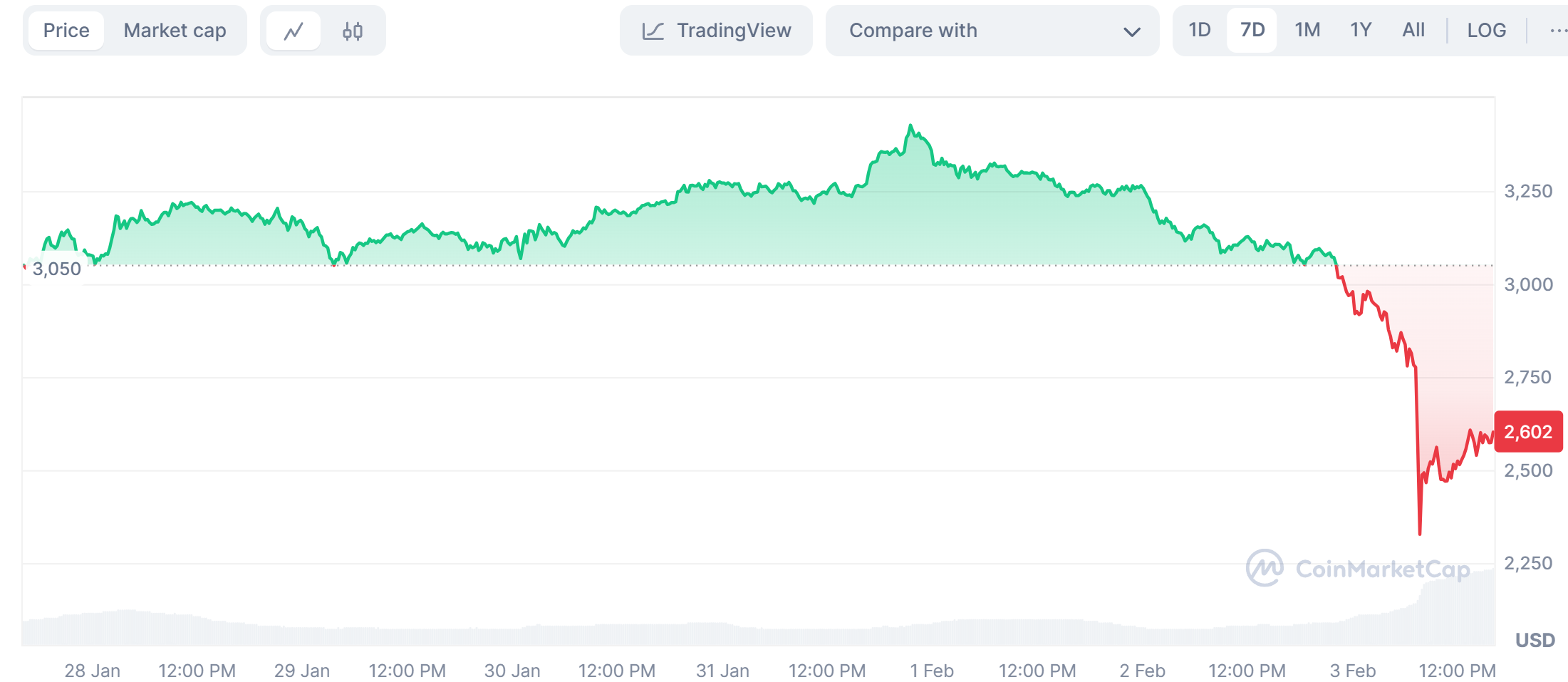
Task: Toggle LOG scale on chart
Action: tap(1486, 30)
